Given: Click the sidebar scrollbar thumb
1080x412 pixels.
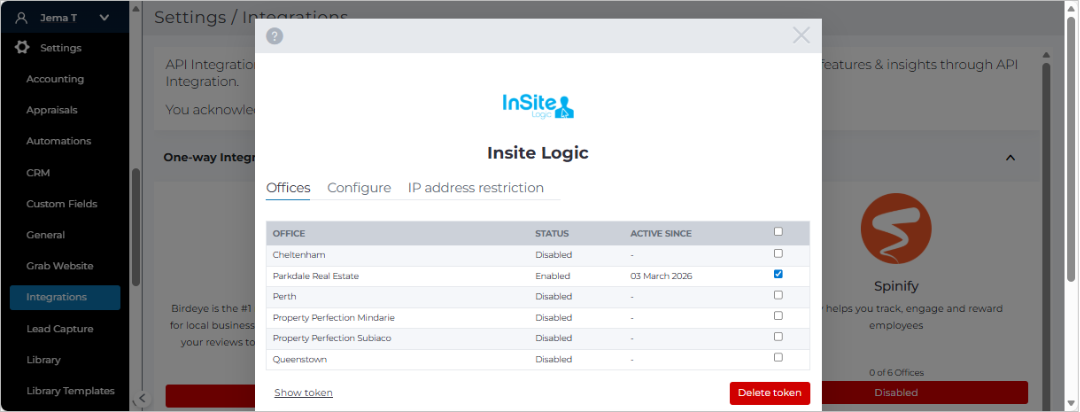Looking at the screenshot, I should click(x=136, y=227).
